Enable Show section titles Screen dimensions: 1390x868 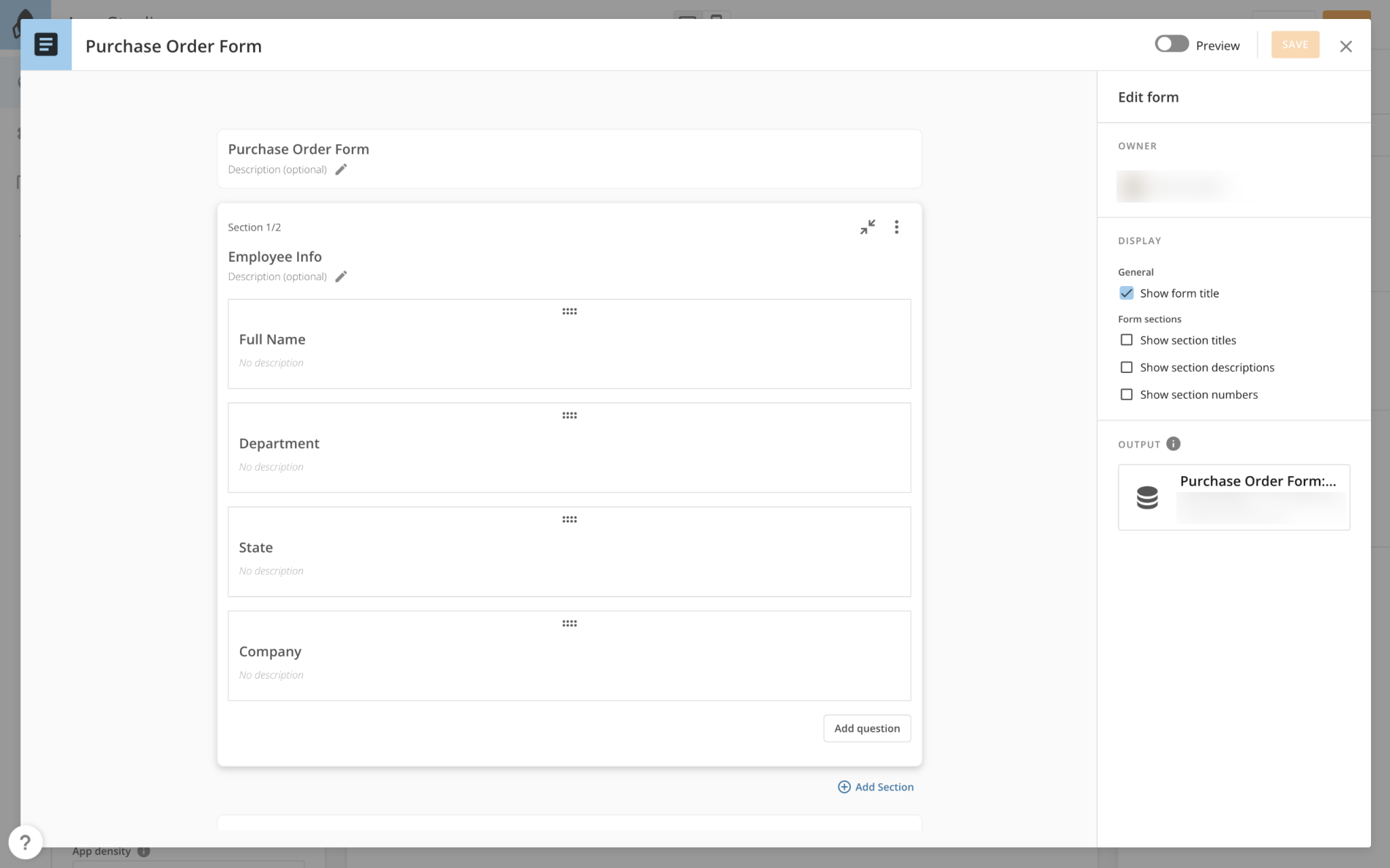[1127, 340]
